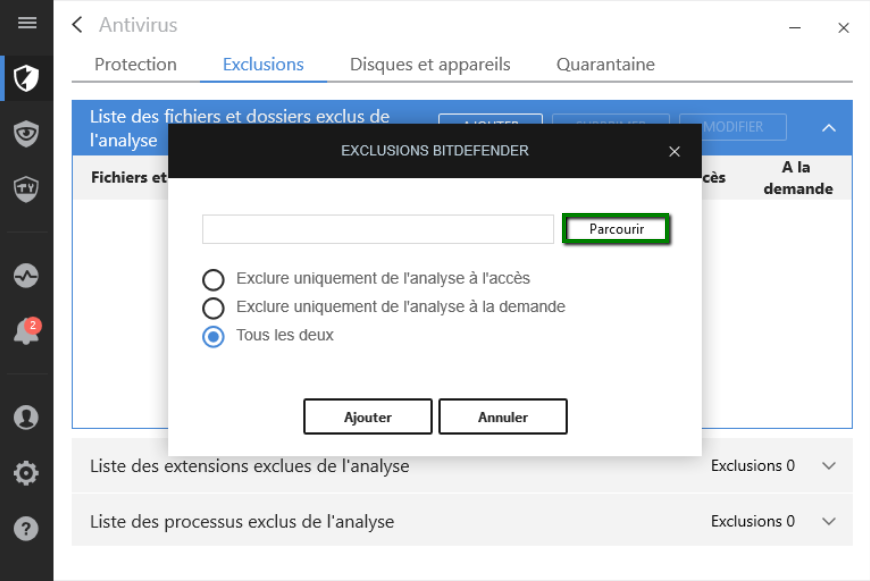Open the Tools shield icon in sidebar
The height and width of the screenshot is (581, 870).
[27, 187]
